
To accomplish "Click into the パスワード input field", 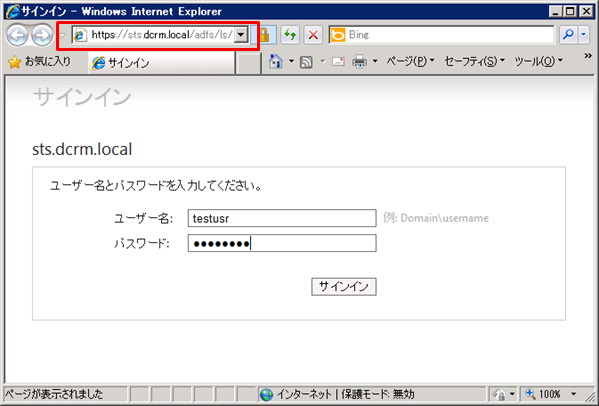I will [x=282, y=243].
